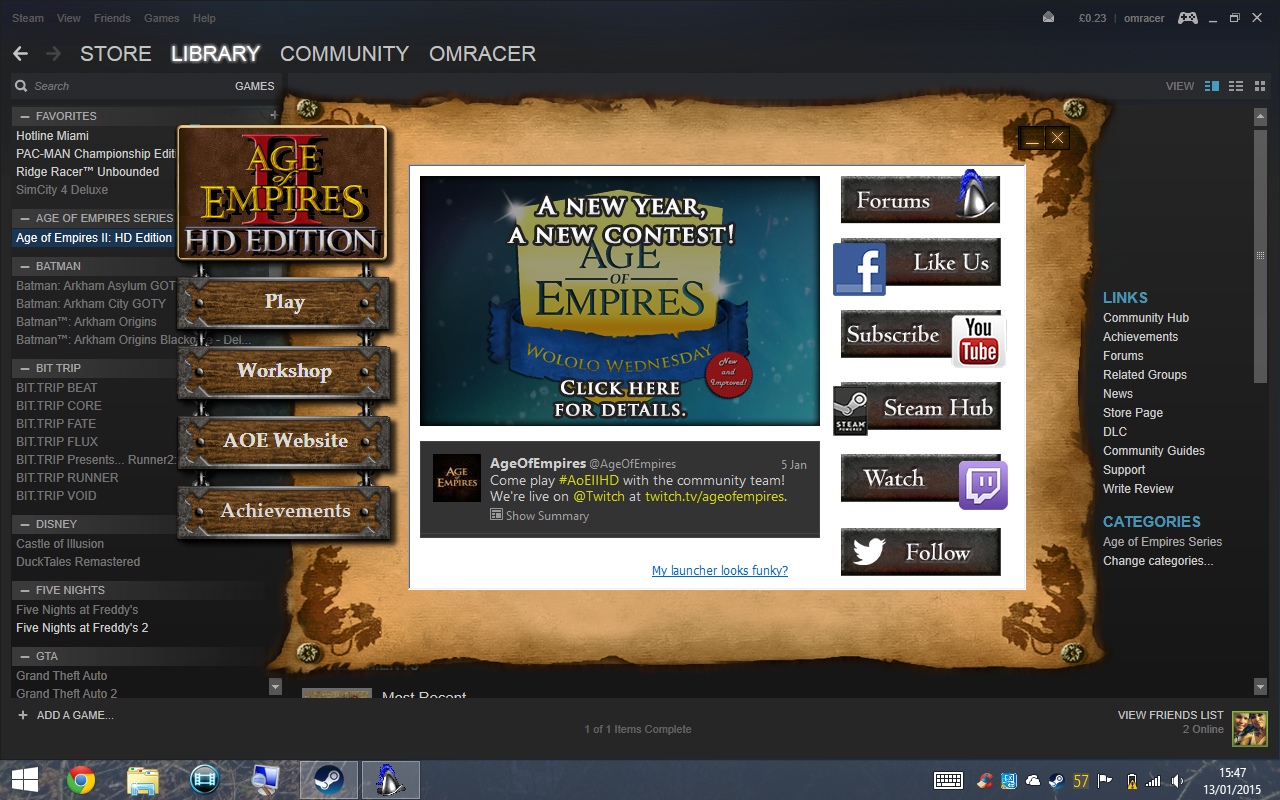Open the twitch.tv/ageofempires tweet link
The height and width of the screenshot is (800, 1280).
(x=715, y=497)
